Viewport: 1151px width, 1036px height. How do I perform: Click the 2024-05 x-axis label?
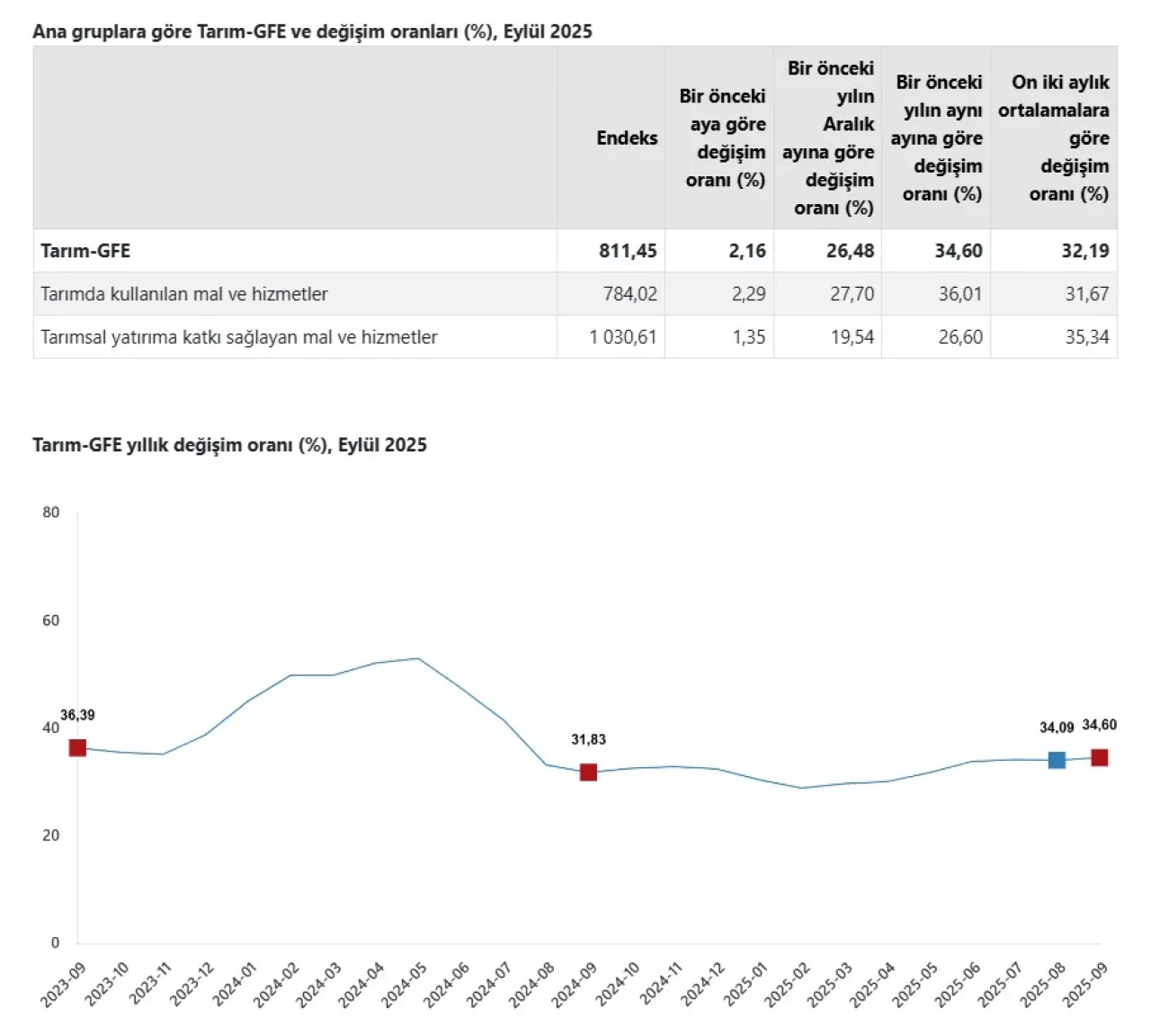(x=404, y=984)
